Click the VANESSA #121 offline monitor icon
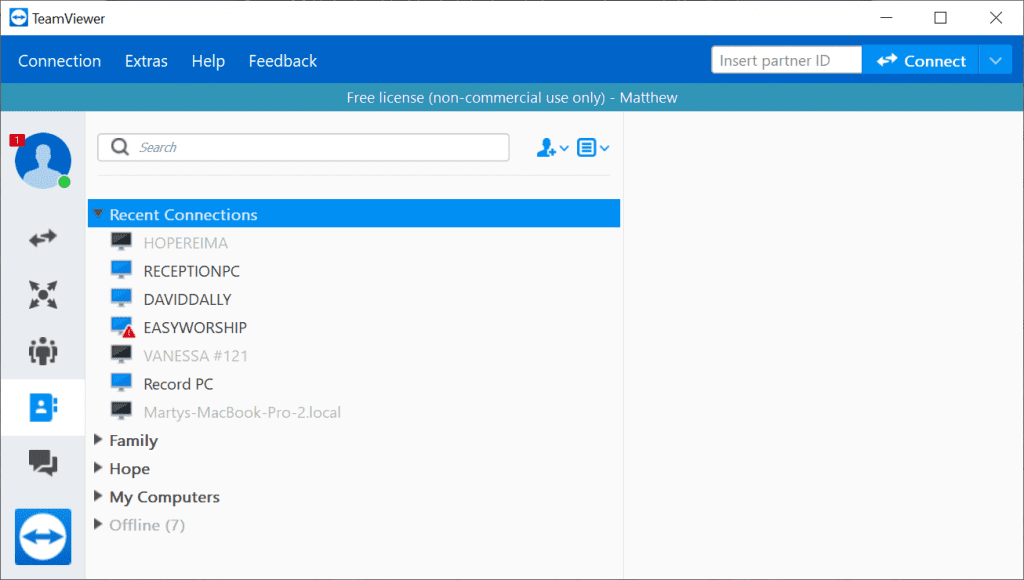The image size is (1024, 580). coord(121,355)
